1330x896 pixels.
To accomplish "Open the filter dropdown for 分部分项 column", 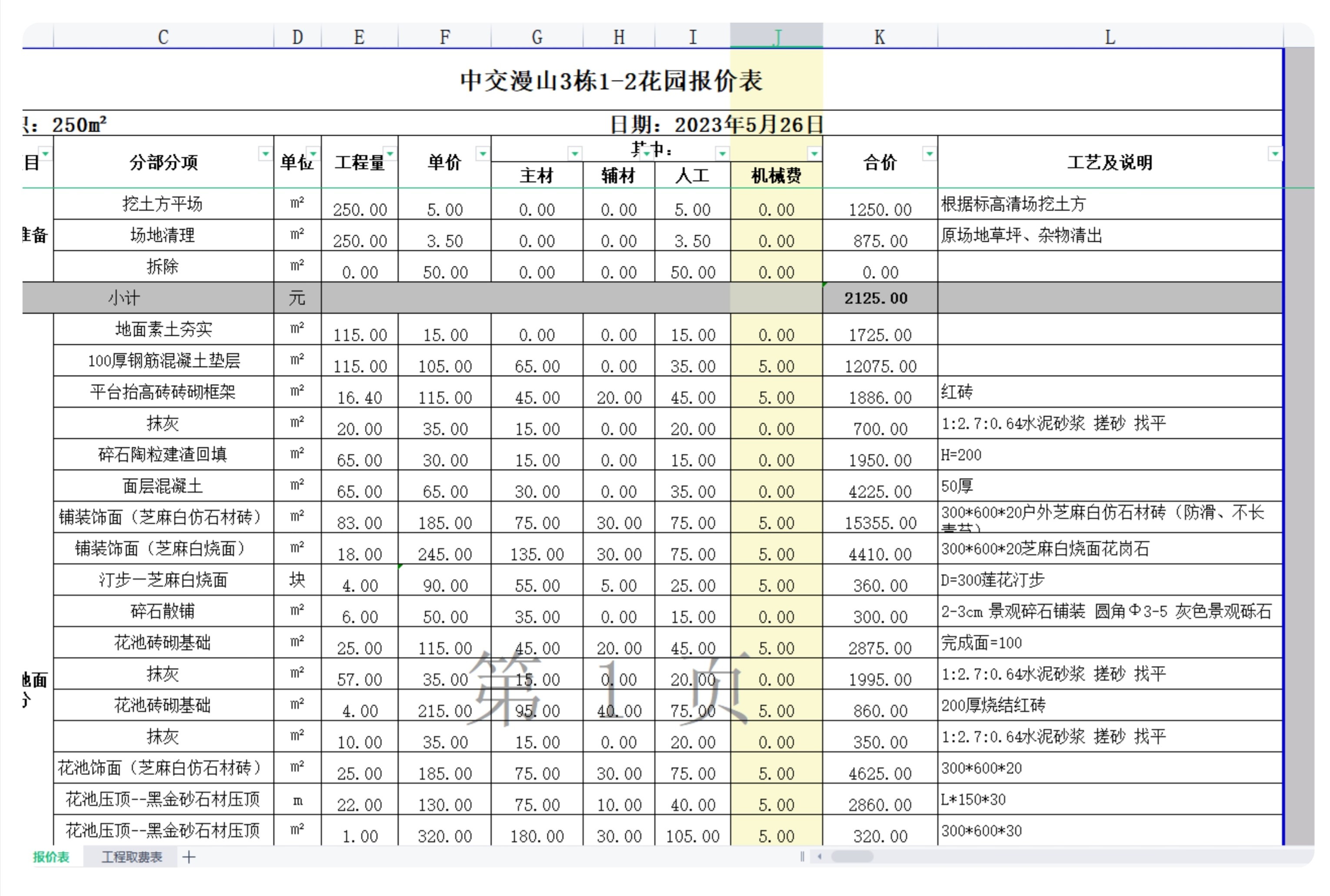I will (x=265, y=154).
